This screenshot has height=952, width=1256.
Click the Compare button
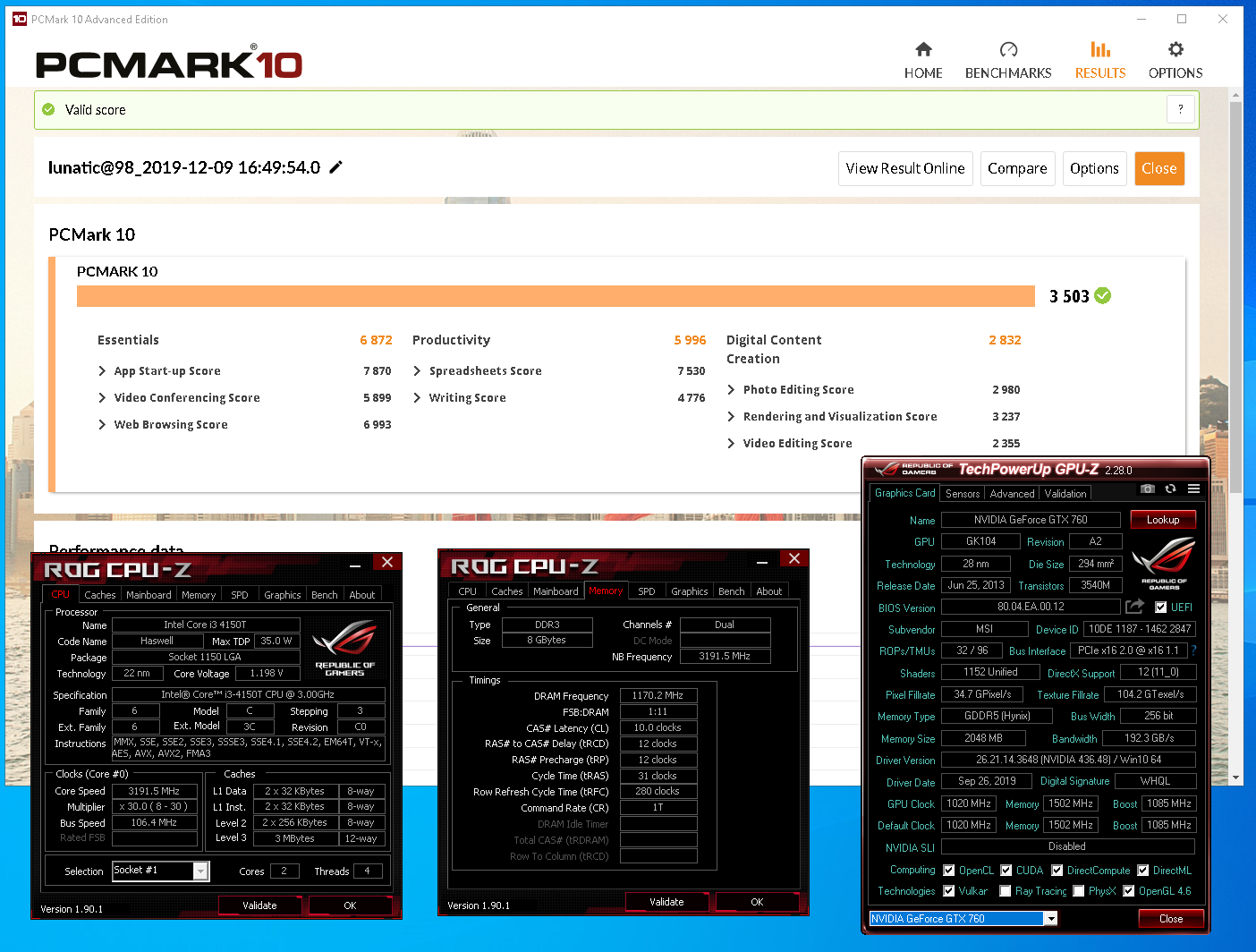[1017, 168]
